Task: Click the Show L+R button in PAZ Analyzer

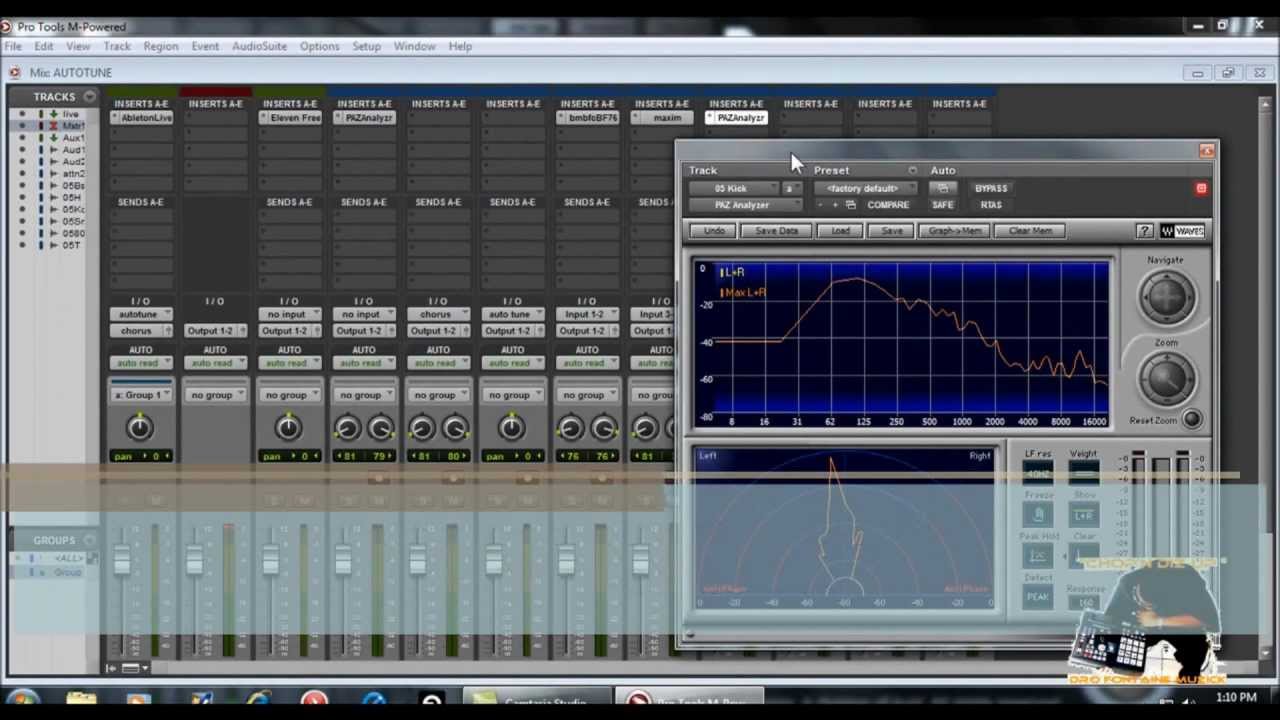Action: tap(1084, 516)
